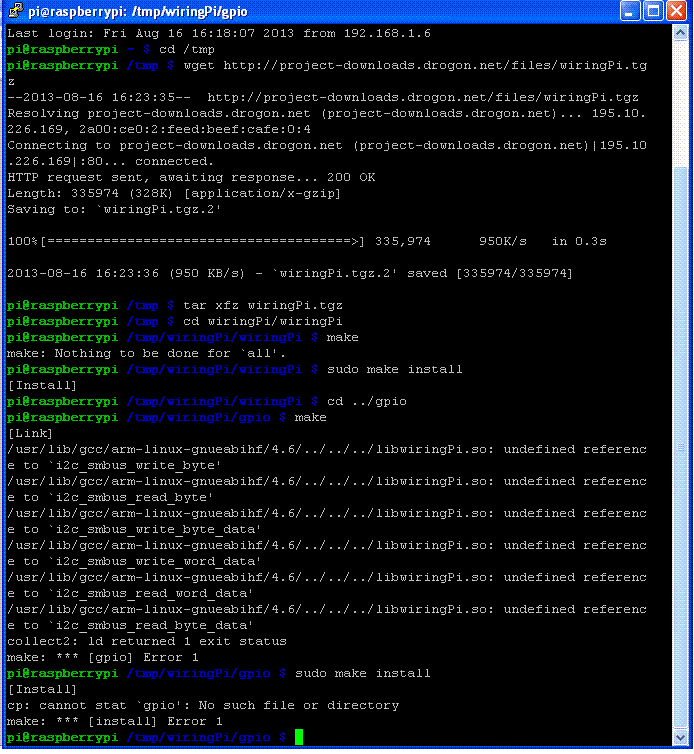Click the 'Connecting to project-downloads.drogon.net' line
694x754 pixels.
coord(327,153)
